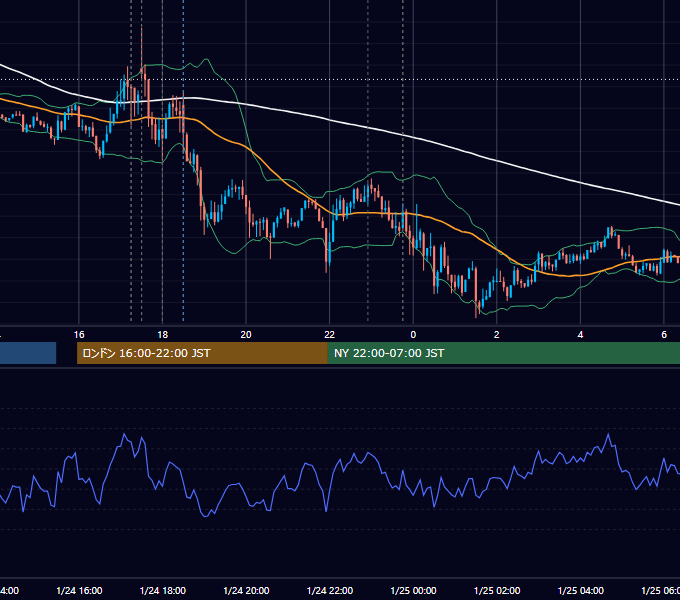Click the ロンドン 16:00-22:00 JST session bar

click(x=202, y=353)
